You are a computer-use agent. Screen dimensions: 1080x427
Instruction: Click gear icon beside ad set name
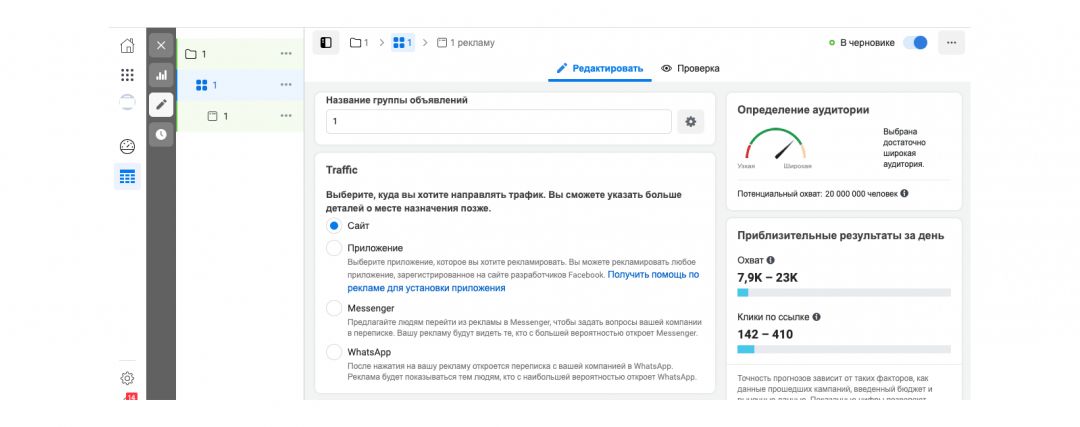pos(690,121)
